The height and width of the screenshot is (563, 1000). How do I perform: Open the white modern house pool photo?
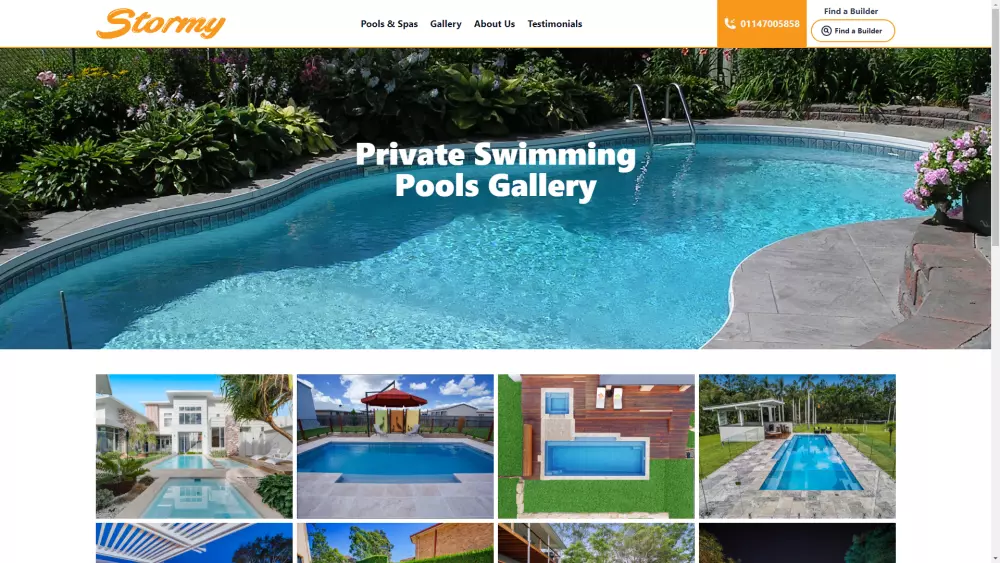click(x=194, y=446)
